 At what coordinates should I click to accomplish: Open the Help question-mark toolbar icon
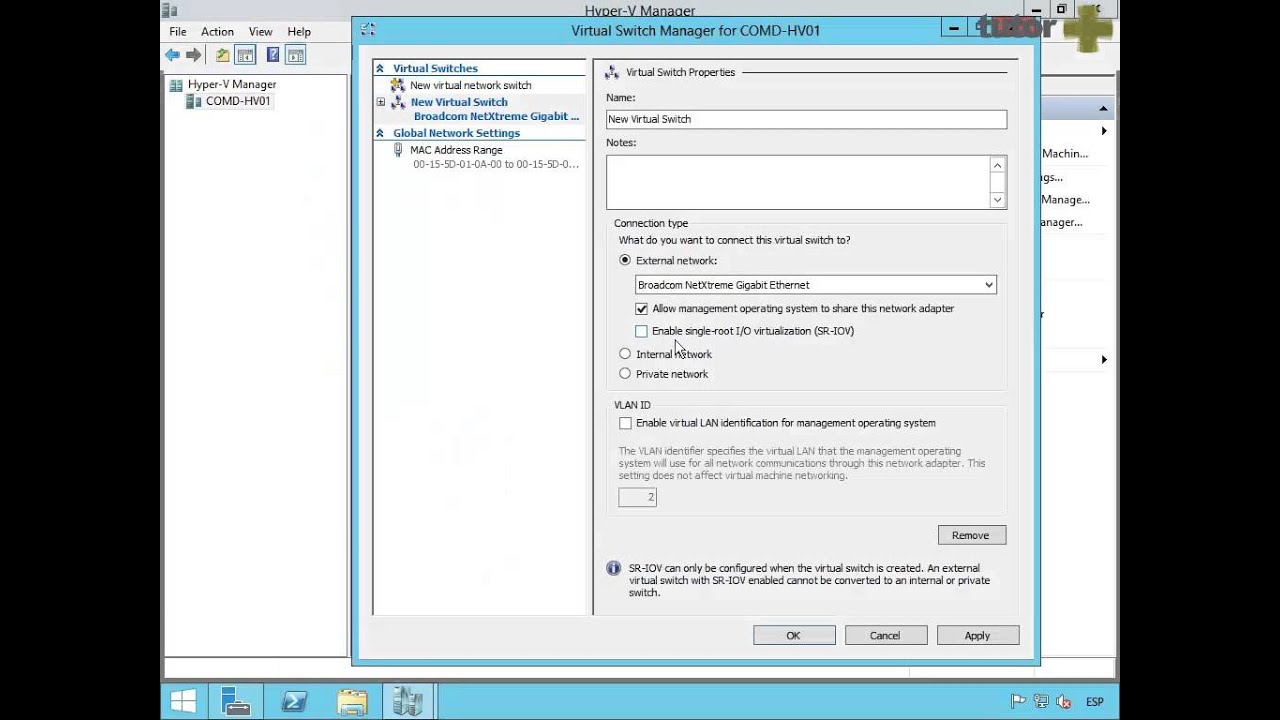pyautogui.click(x=272, y=55)
